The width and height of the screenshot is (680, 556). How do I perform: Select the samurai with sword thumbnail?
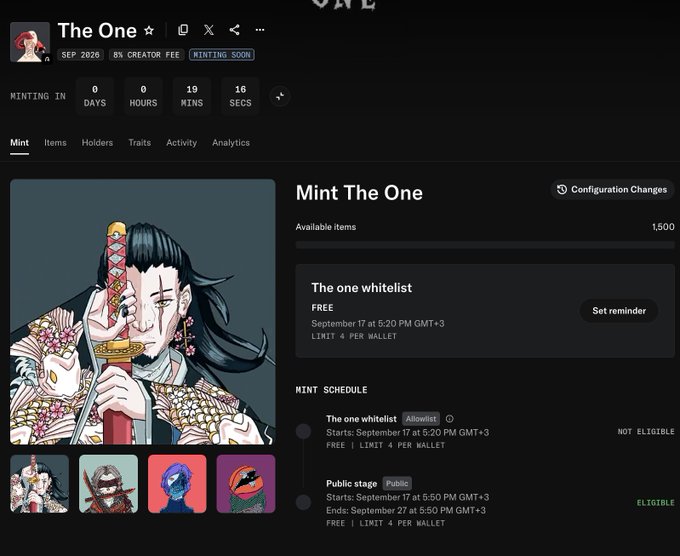coord(39,484)
